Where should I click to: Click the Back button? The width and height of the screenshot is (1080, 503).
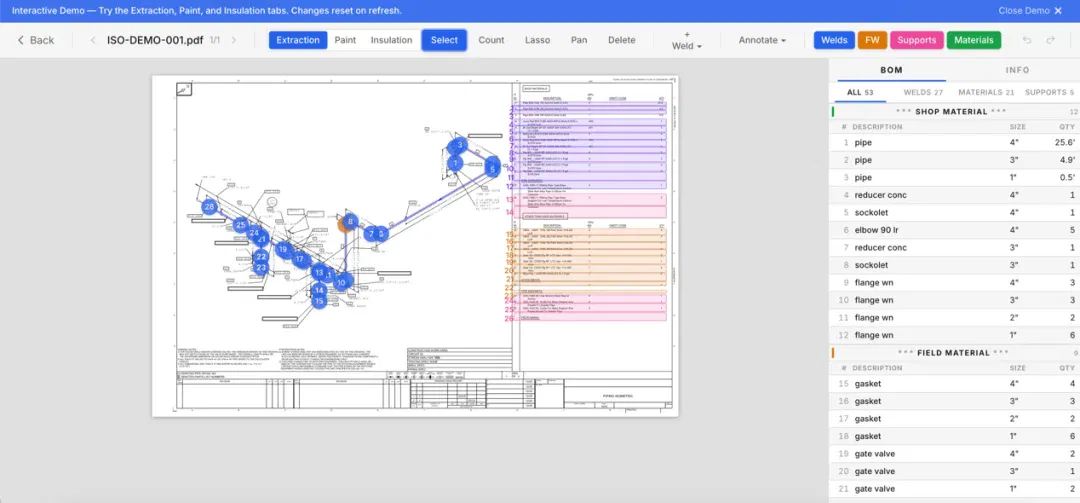coord(36,40)
